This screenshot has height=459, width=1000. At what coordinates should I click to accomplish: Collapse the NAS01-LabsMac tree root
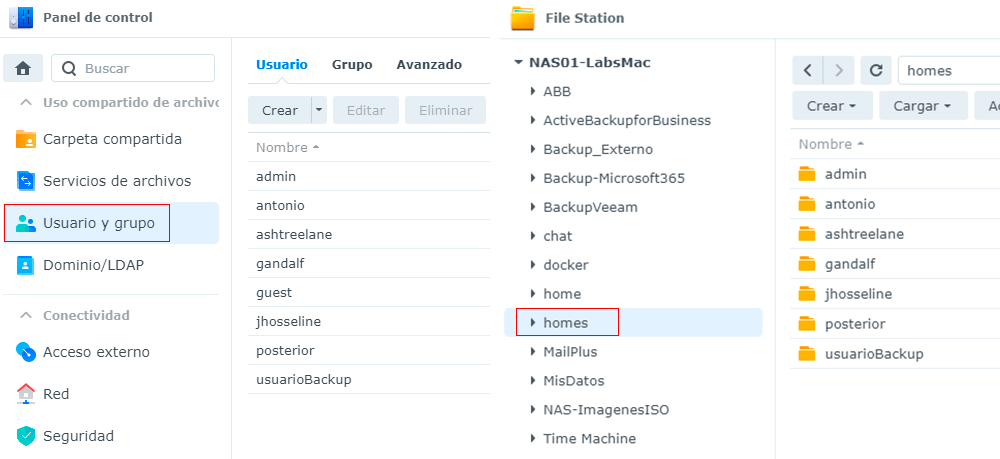click(518, 63)
